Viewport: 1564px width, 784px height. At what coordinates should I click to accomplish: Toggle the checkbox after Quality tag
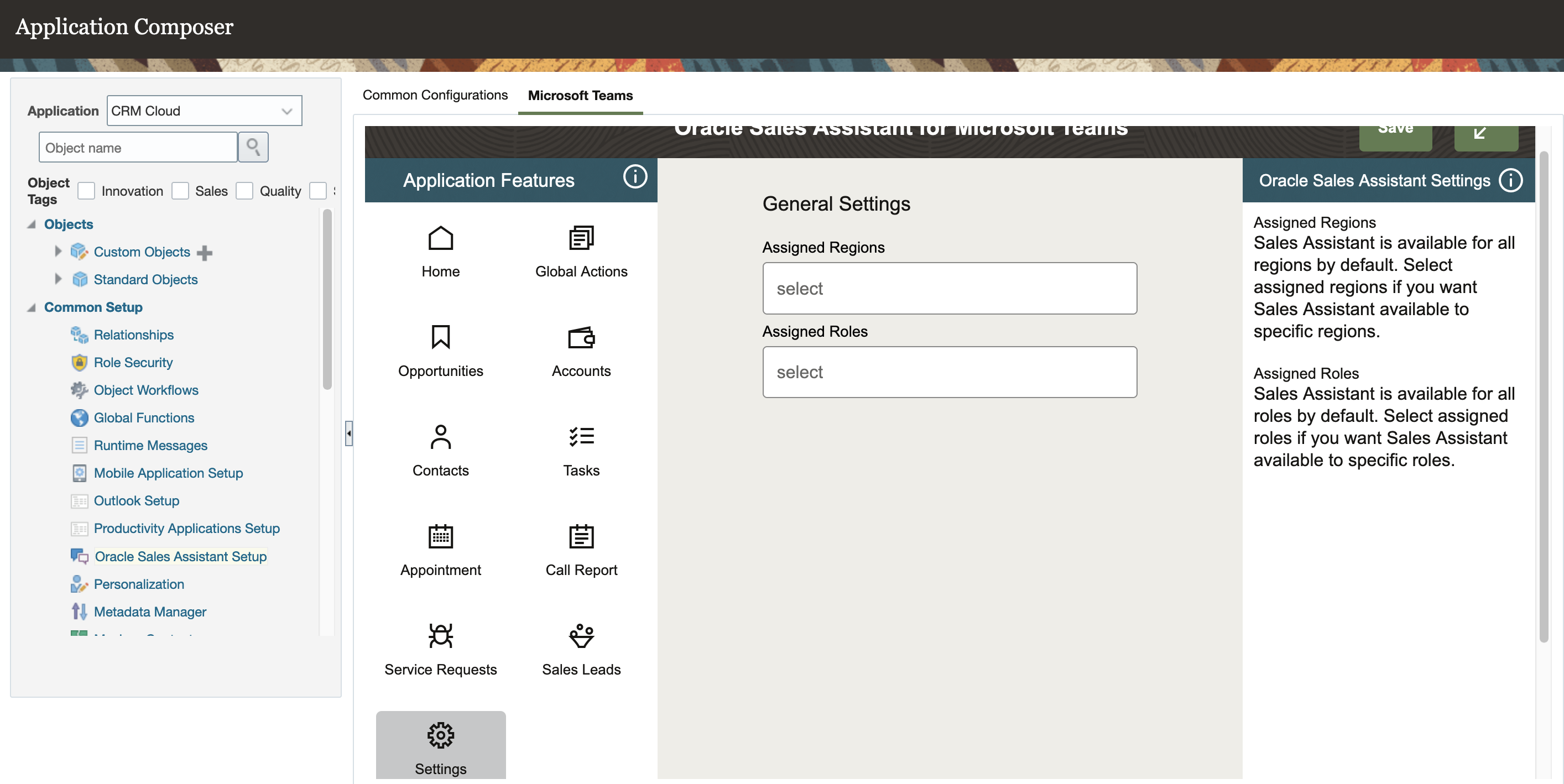tap(317, 191)
